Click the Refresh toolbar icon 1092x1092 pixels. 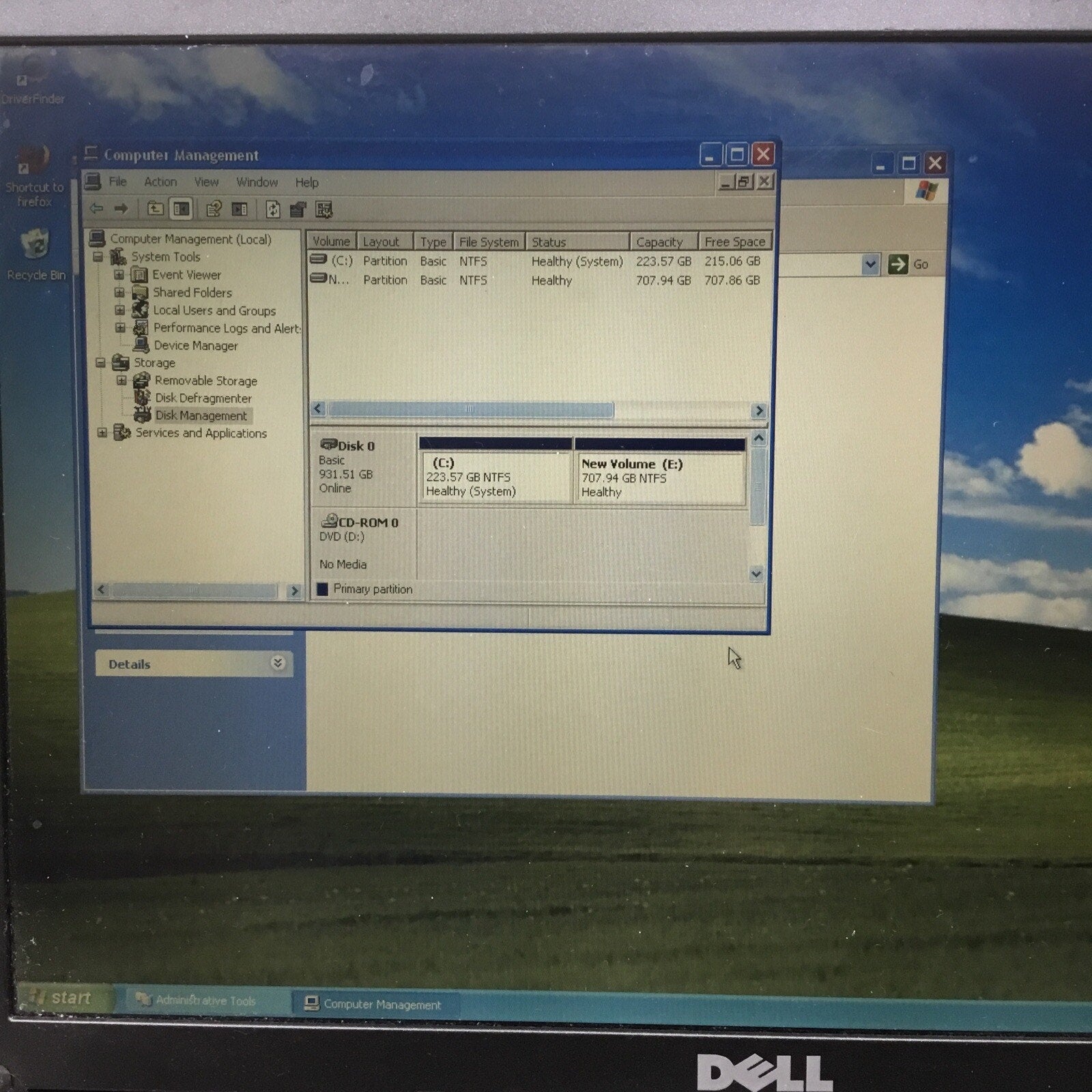point(273,208)
